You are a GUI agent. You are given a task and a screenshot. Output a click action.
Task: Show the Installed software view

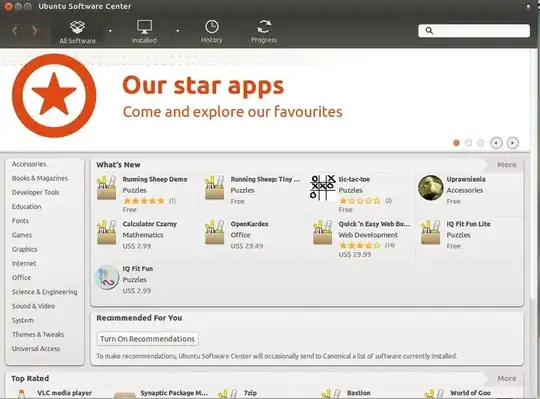click(x=144, y=32)
